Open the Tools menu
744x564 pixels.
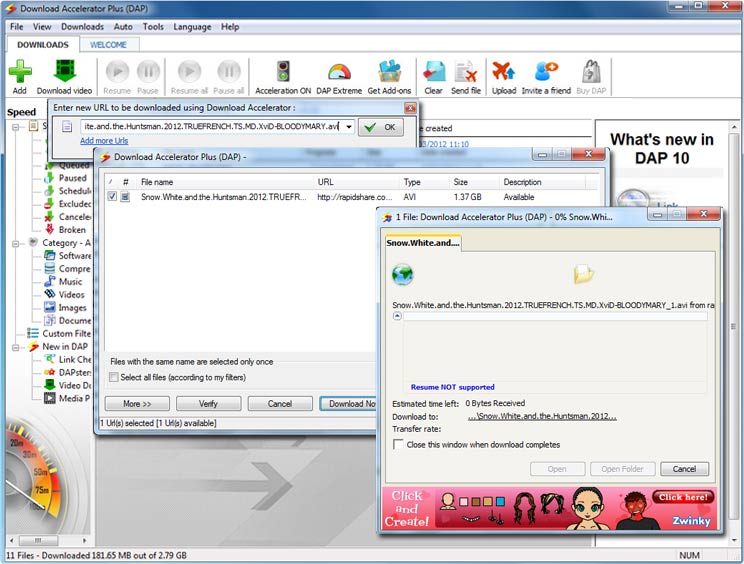[x=153, y=27]
